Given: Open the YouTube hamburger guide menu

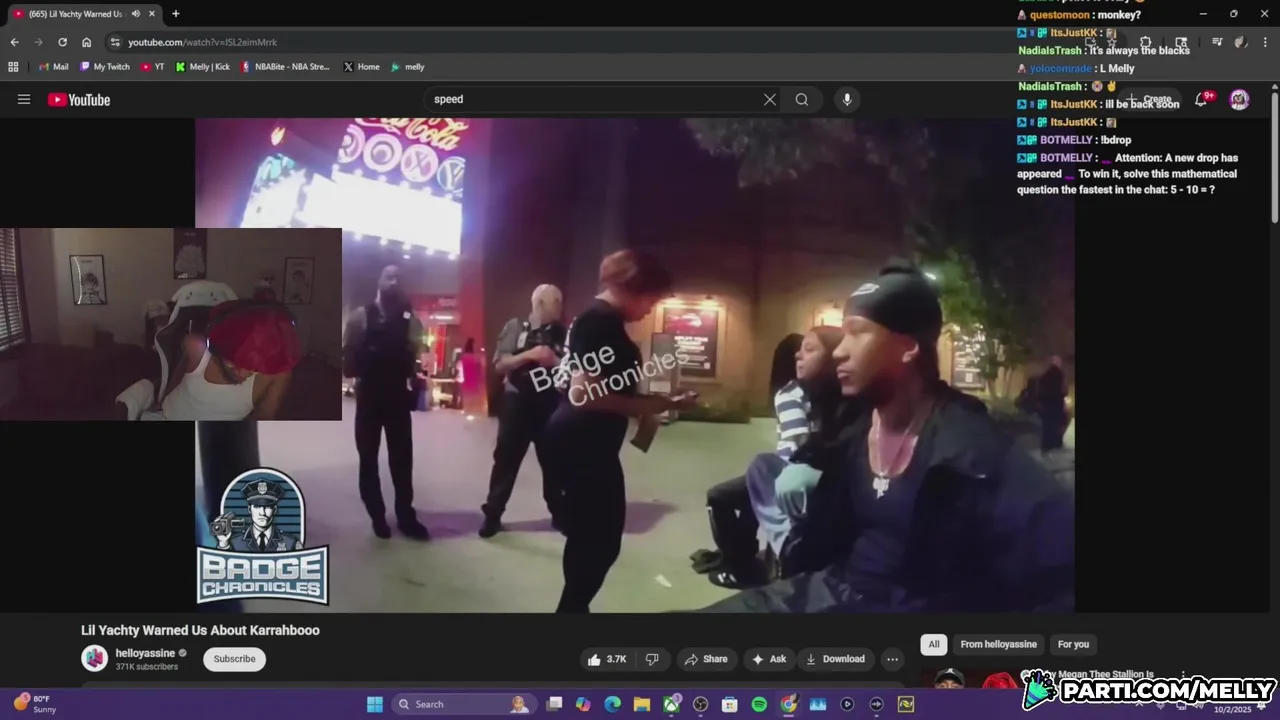Looking at the screenshot, I should point(24,99).
